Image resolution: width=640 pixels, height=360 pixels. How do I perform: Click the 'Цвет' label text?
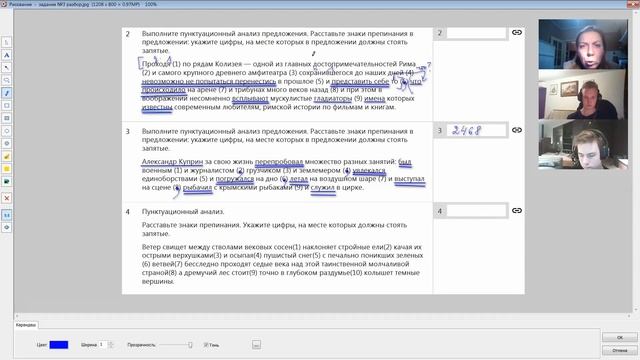pos(42,345)
